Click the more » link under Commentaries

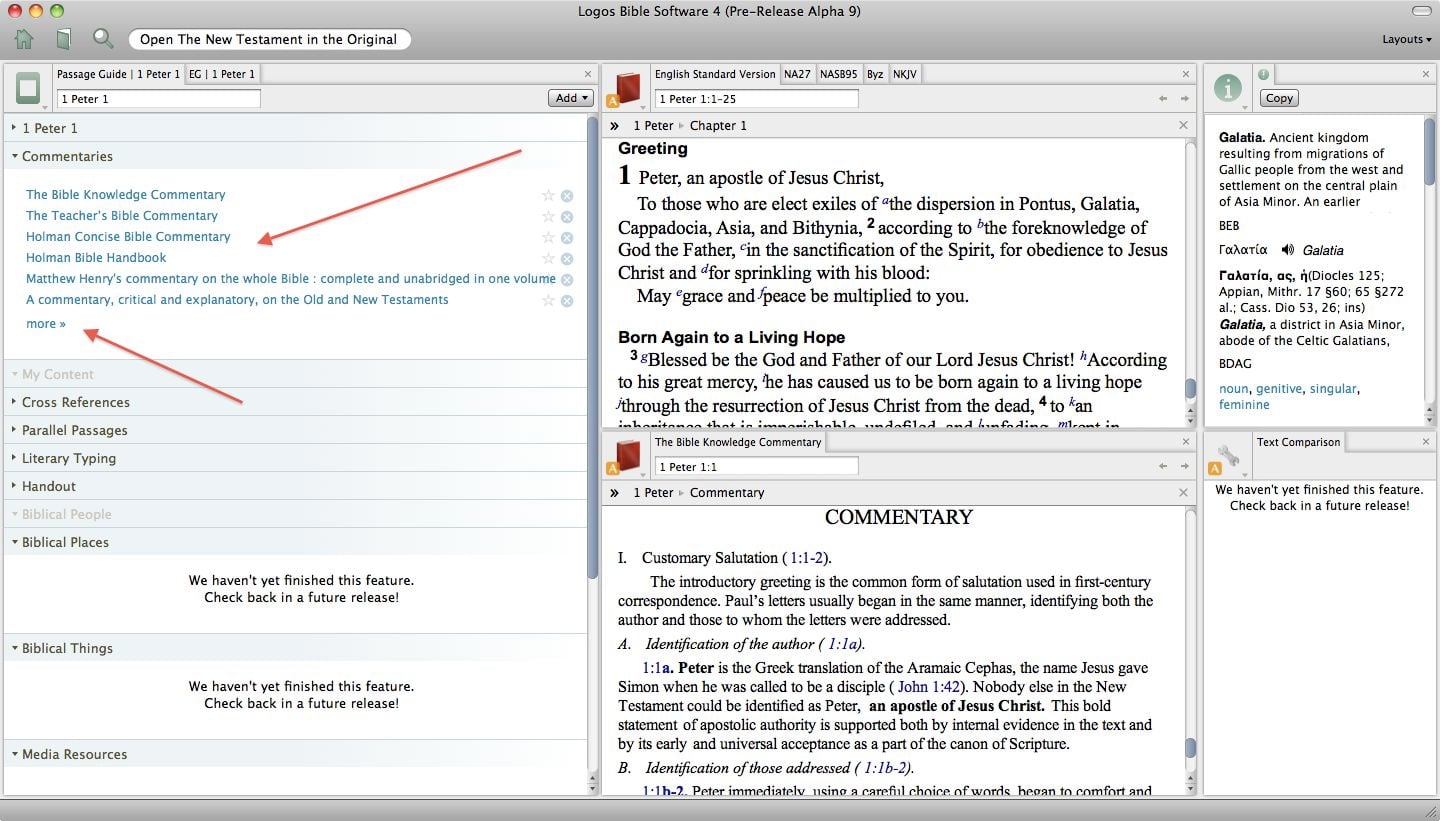point(46,324)
